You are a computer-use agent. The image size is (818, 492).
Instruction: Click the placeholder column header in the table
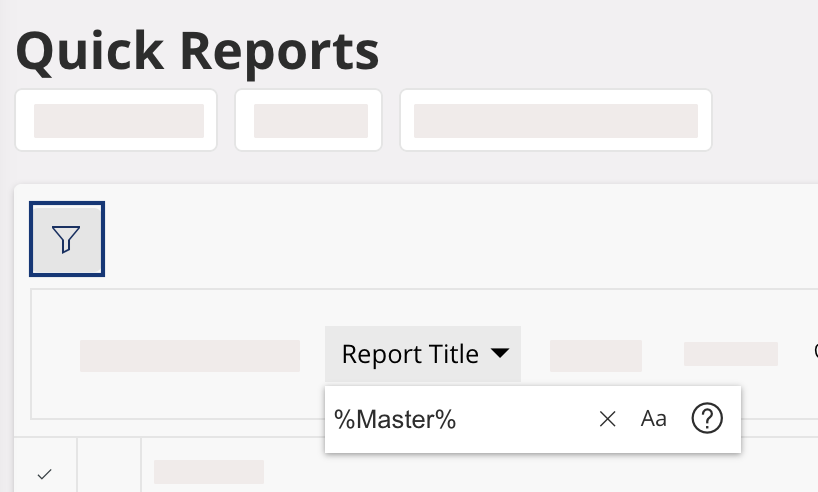pyautogui.click(x=209, y=472)
